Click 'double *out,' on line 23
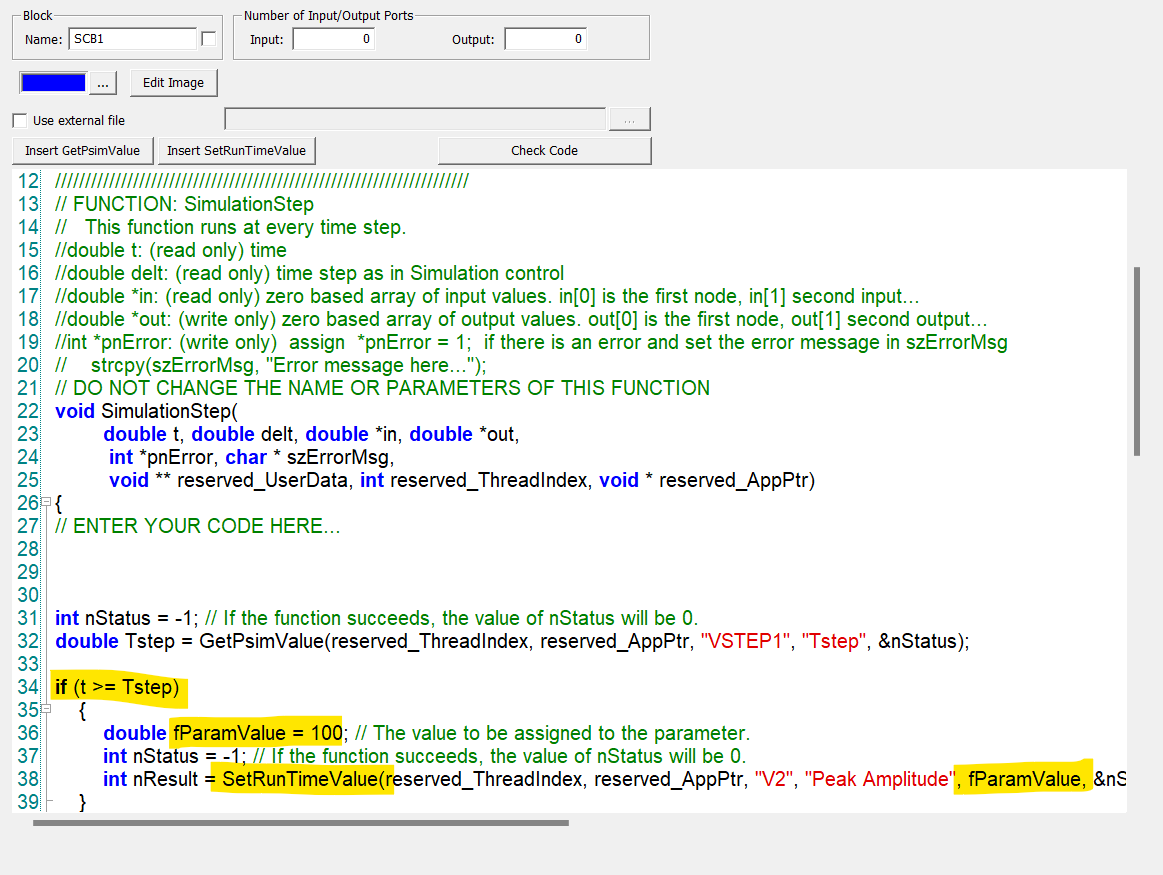 (x=464, y=434)
